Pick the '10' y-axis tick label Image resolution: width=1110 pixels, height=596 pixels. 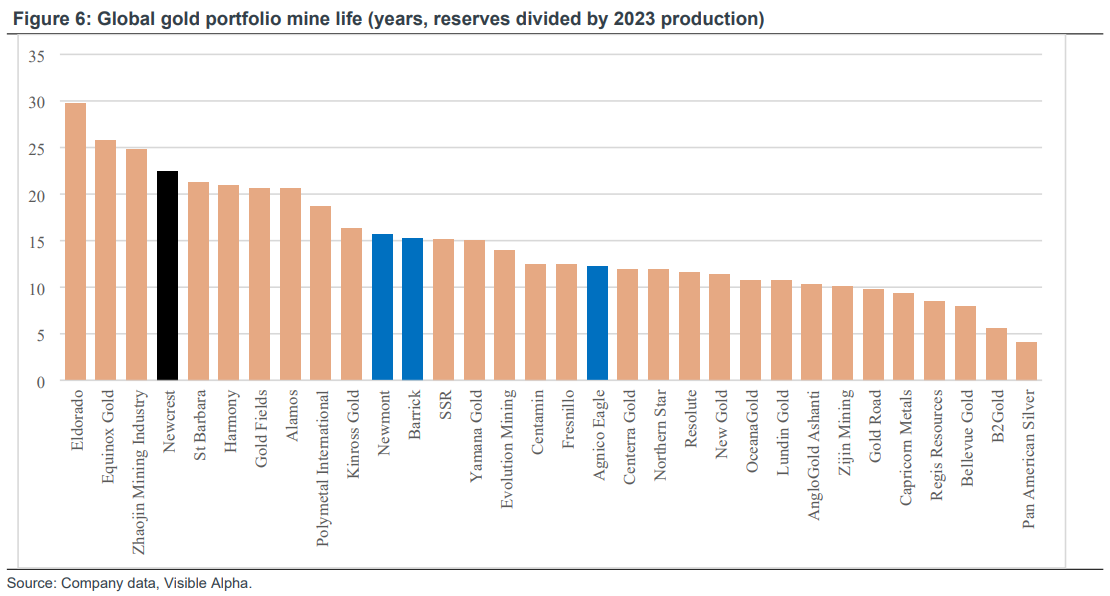click(x=37, y=289)
